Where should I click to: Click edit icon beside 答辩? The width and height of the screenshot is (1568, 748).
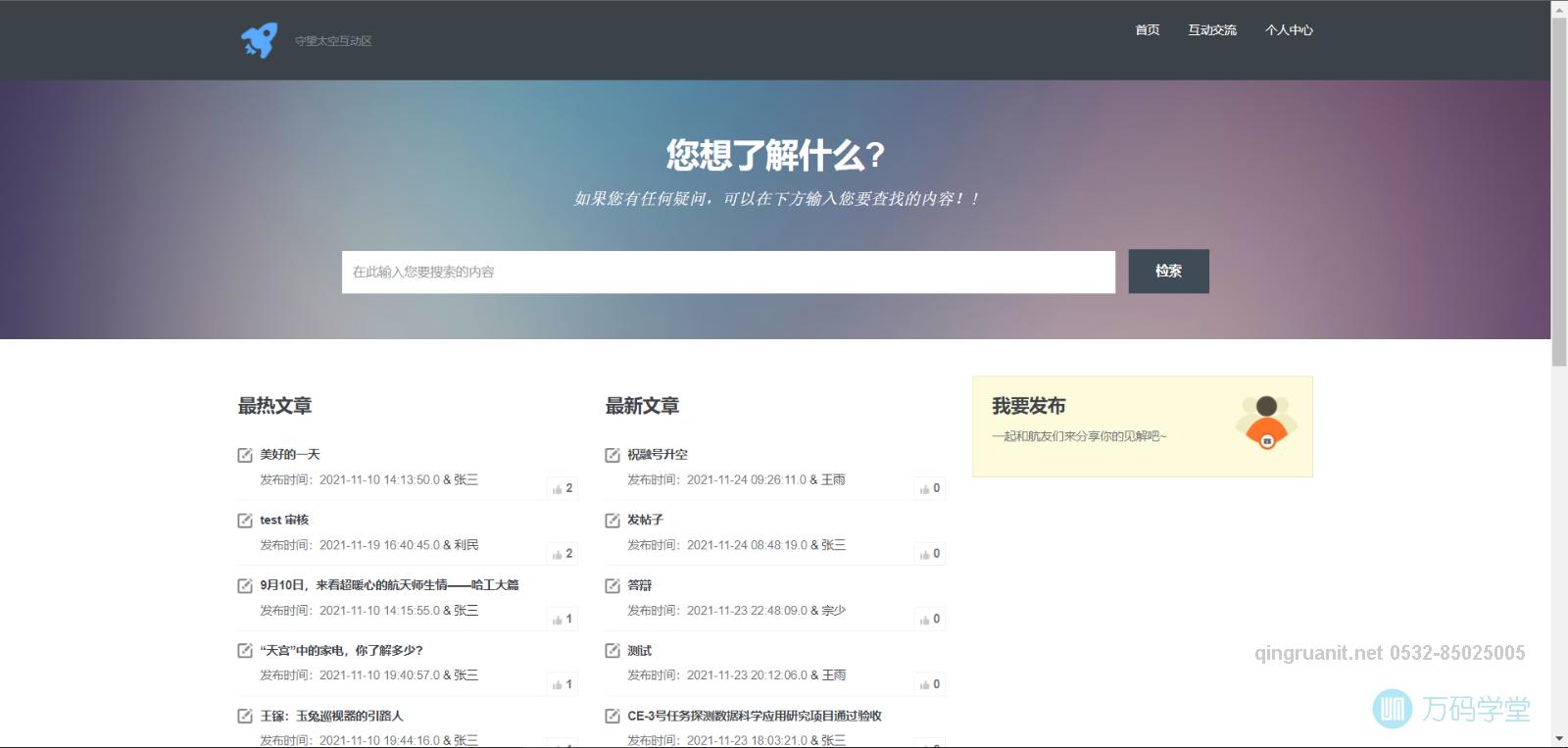[x=612, y=585]
